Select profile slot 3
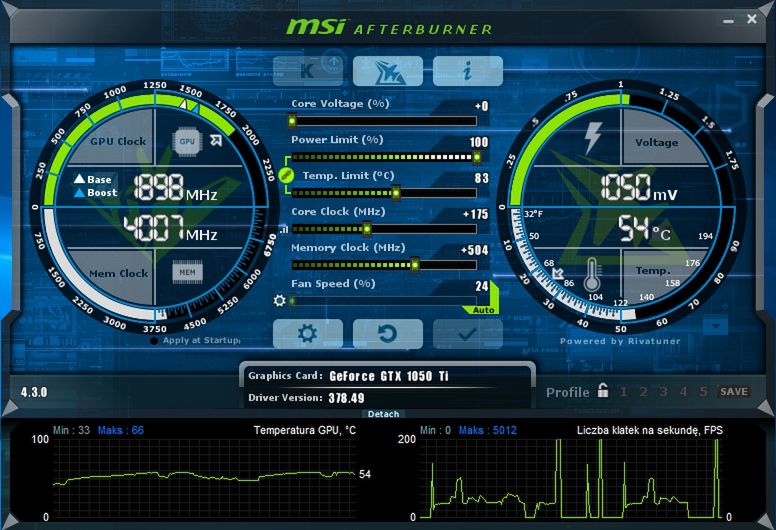Image resolution: width=776 pixels, height=530 pixels. pos(663,392)
